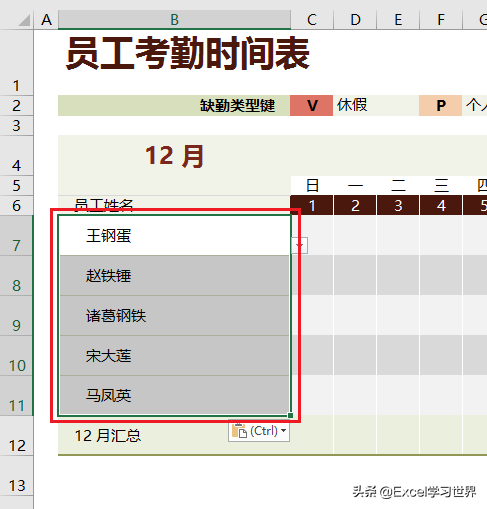This screenshot has width=487, height=509.
Task: Click the red V absence key cell
Action: coord(312,106)
